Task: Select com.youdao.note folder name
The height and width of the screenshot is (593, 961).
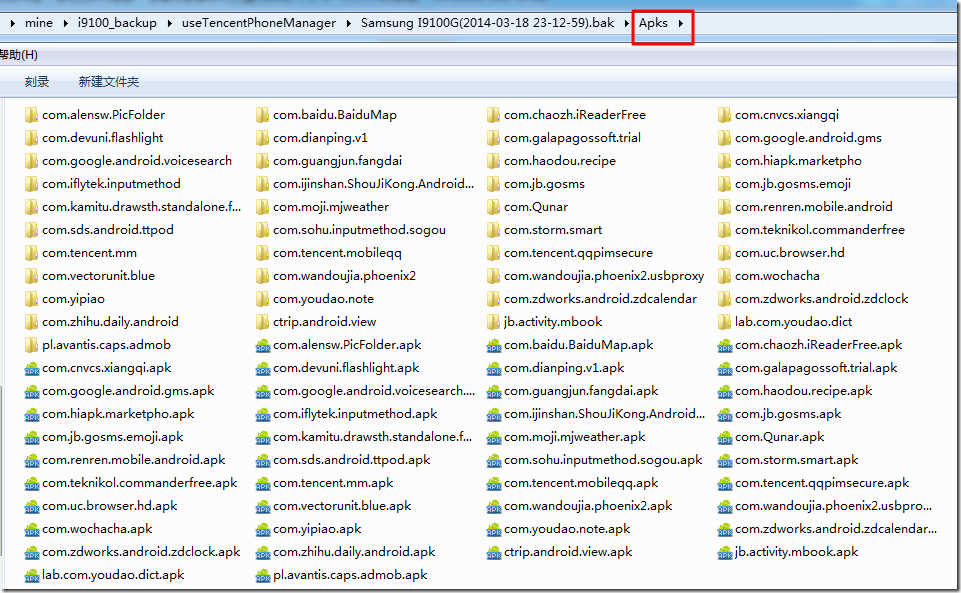Action: [x=324, y=299]
